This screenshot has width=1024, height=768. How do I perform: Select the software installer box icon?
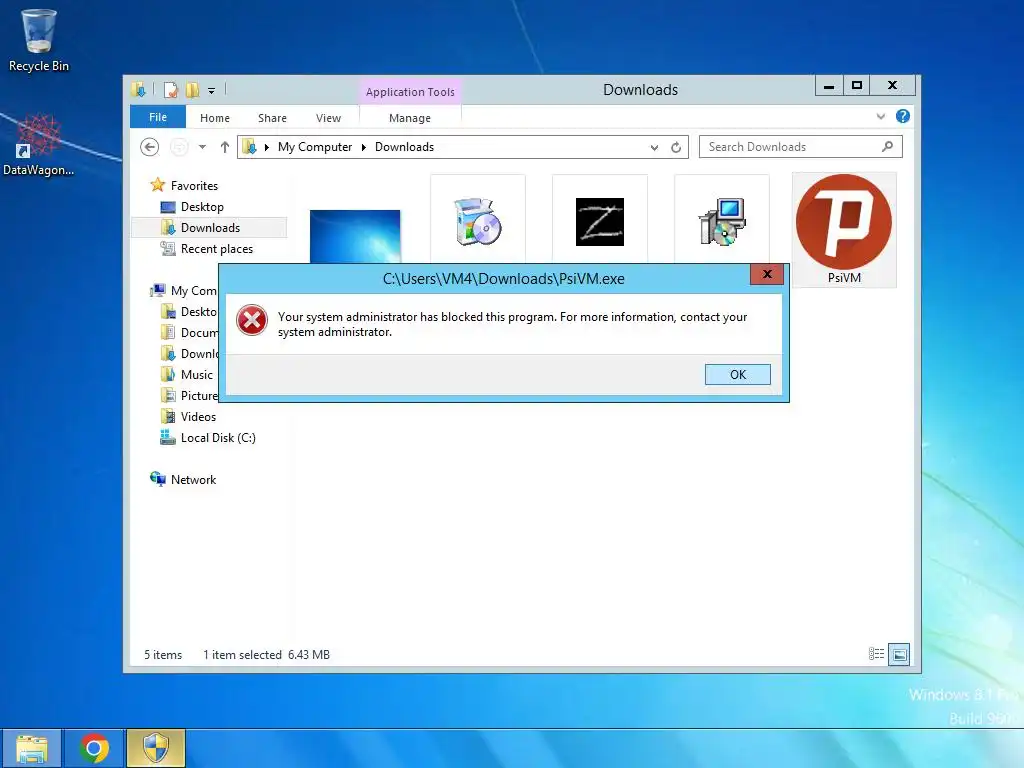pyautogui.click(x=477, y=222)
